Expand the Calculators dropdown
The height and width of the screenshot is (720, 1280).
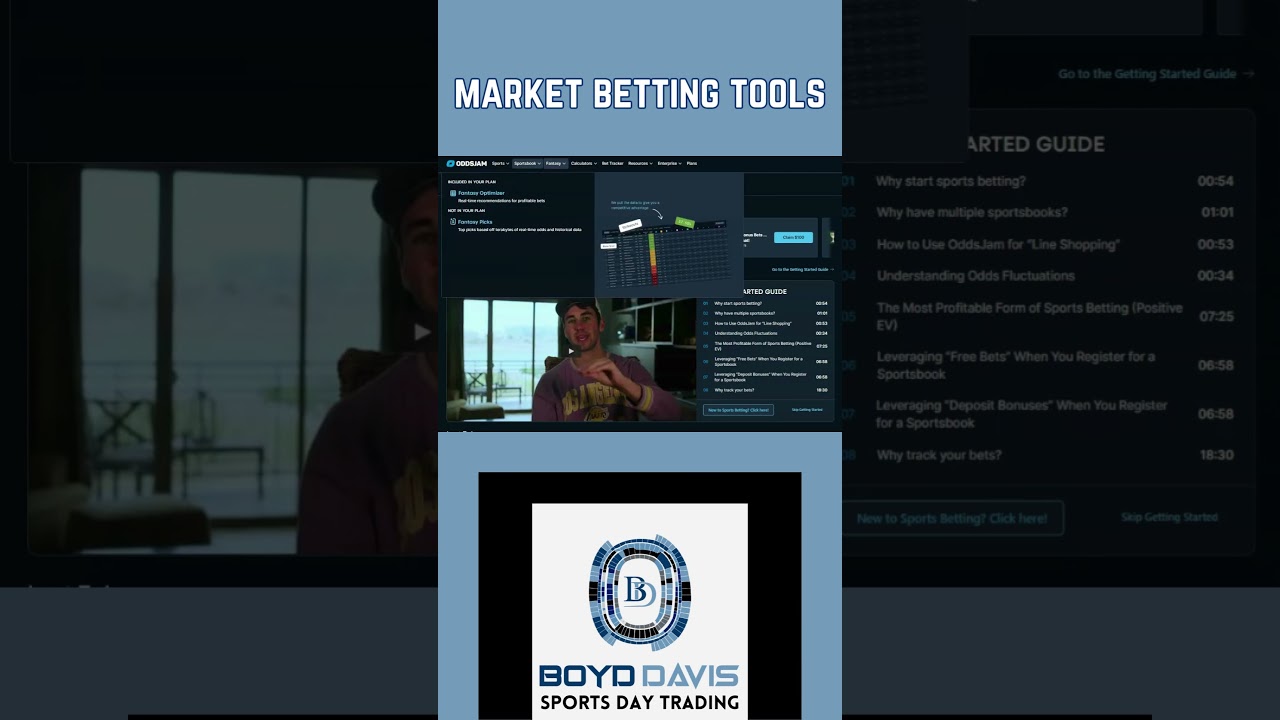584,163
